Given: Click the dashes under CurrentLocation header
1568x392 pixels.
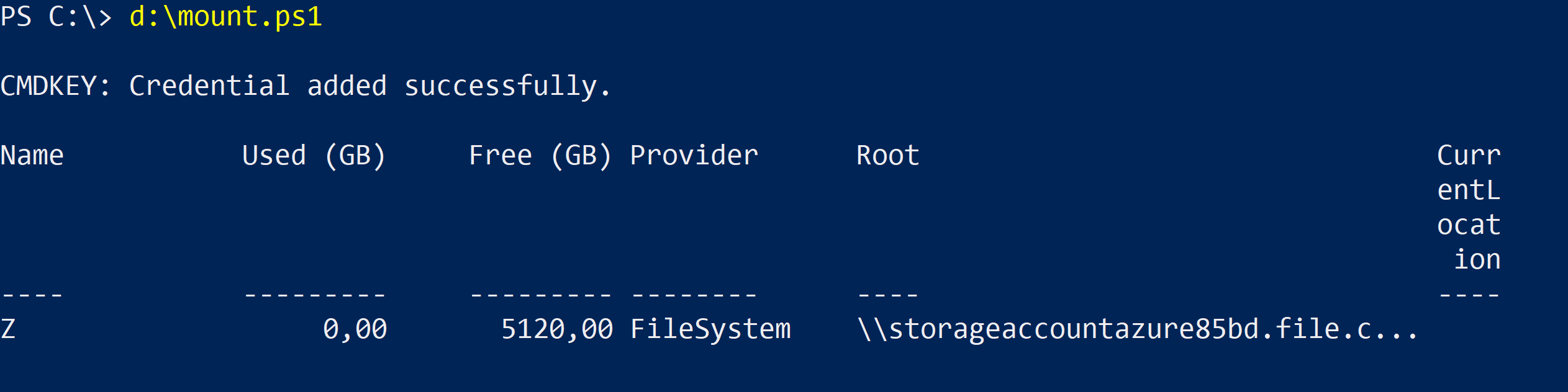Looking at the screenshot, I should [1469, 295].
